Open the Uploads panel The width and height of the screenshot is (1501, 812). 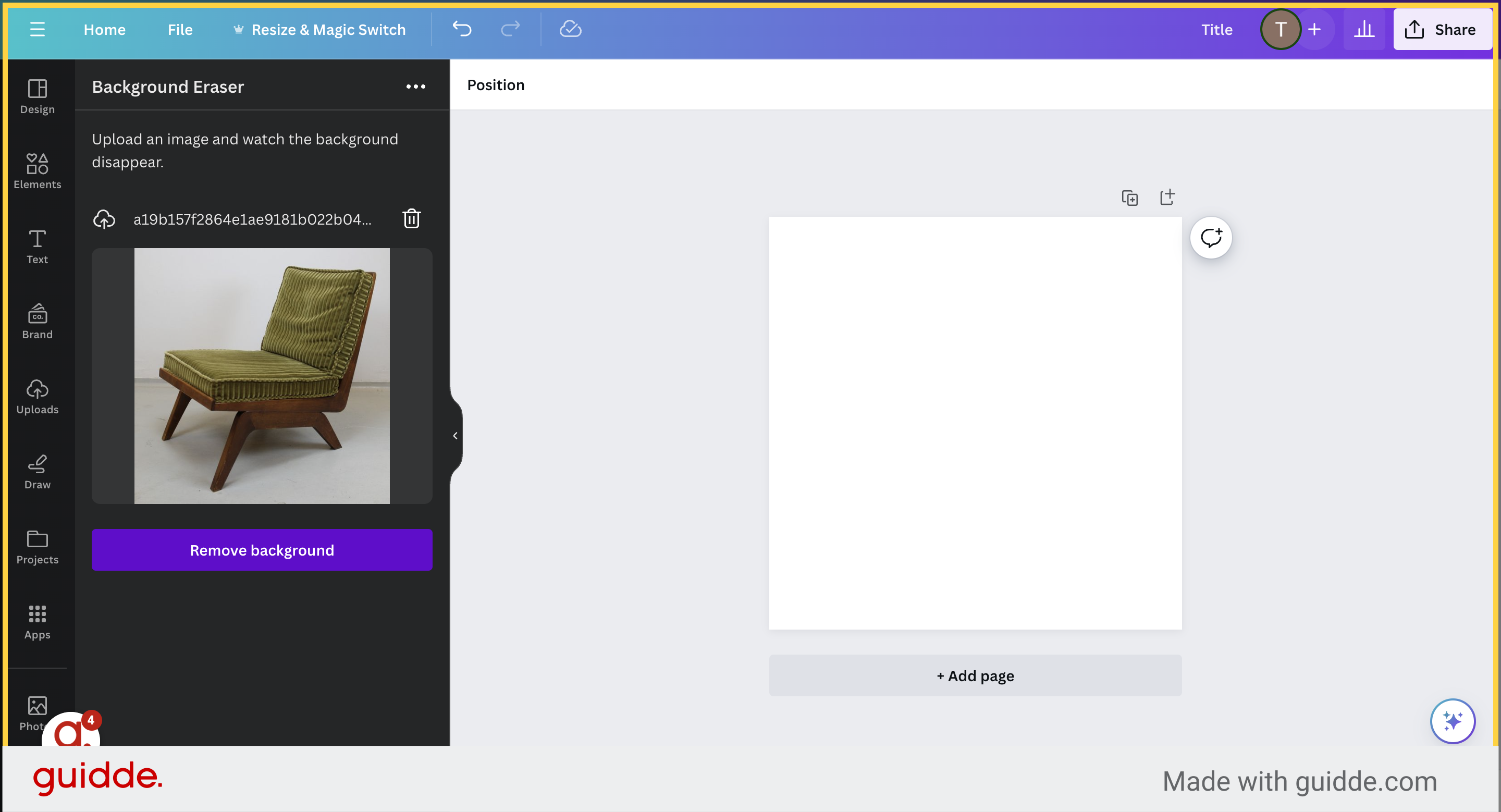click(x=38, y=395)
